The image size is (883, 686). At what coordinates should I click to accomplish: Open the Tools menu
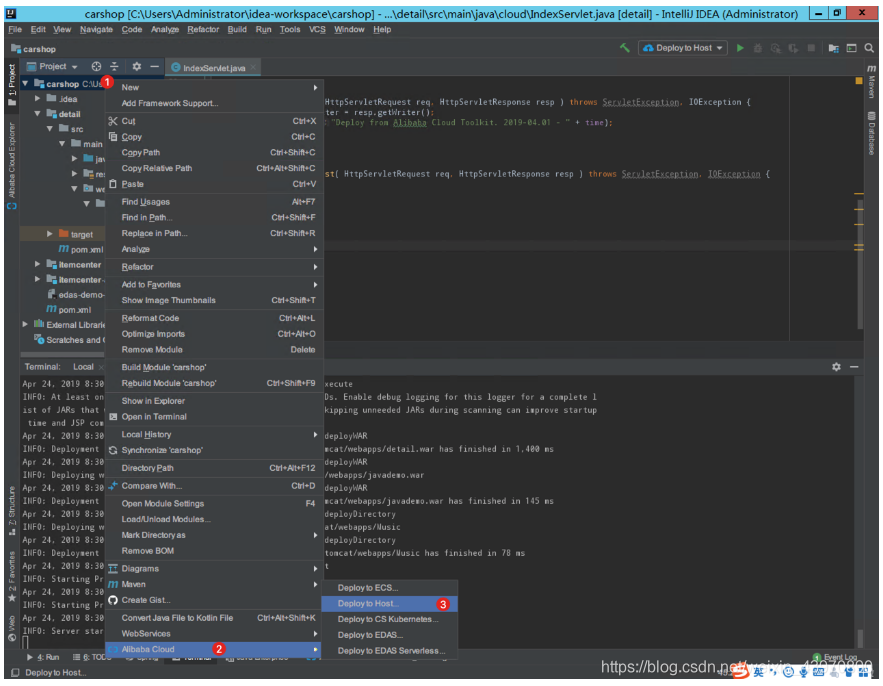click(x=289, y=29)
